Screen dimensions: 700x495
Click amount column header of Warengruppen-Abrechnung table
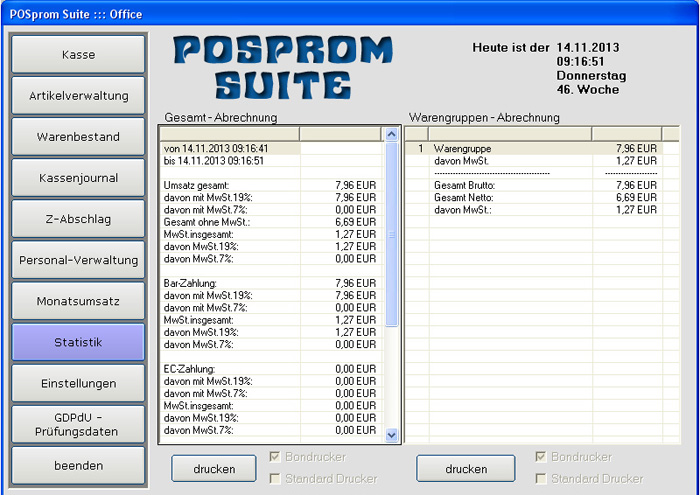[627, 134]
